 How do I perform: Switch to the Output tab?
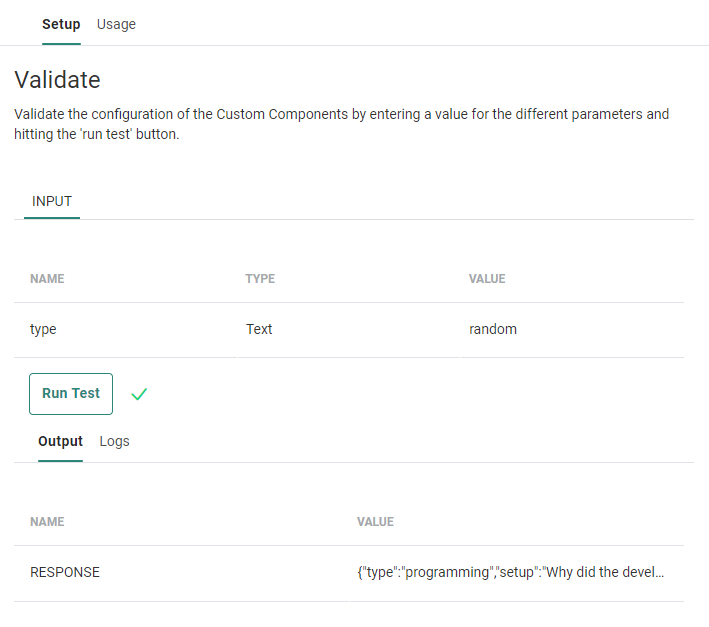(60, 441)
